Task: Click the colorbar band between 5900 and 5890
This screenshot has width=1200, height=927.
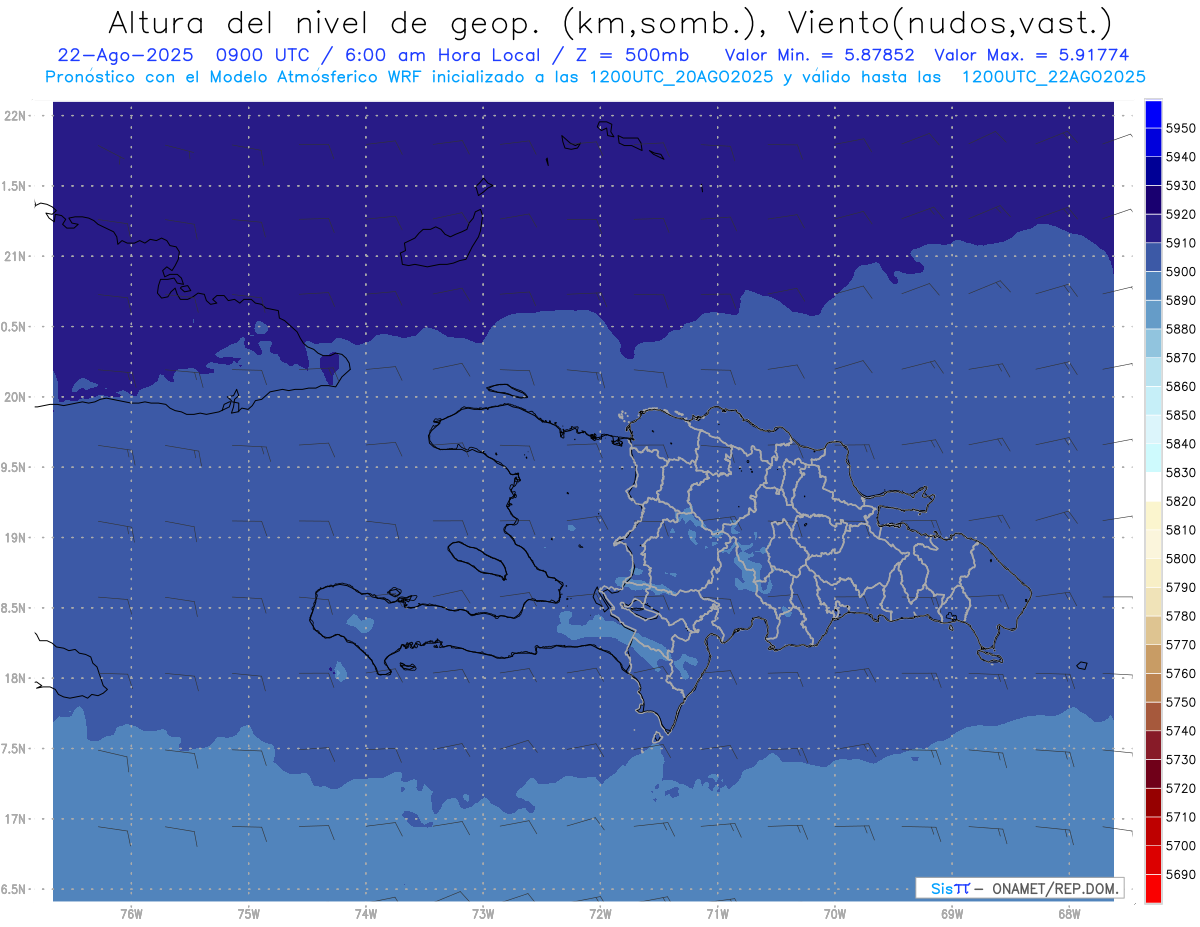Action: click(x=1153, y=286)
